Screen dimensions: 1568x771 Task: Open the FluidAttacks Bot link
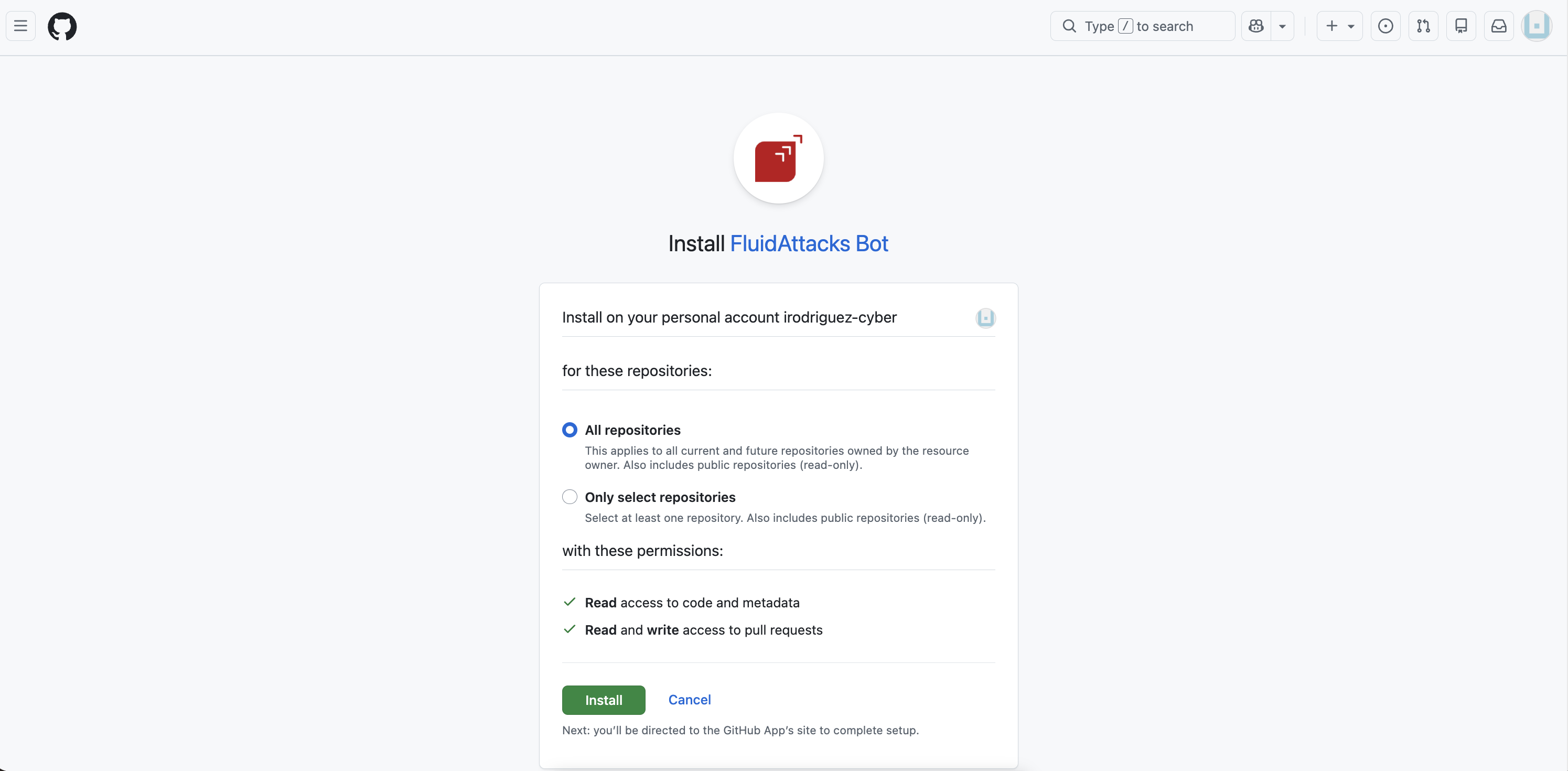point(809,243)
